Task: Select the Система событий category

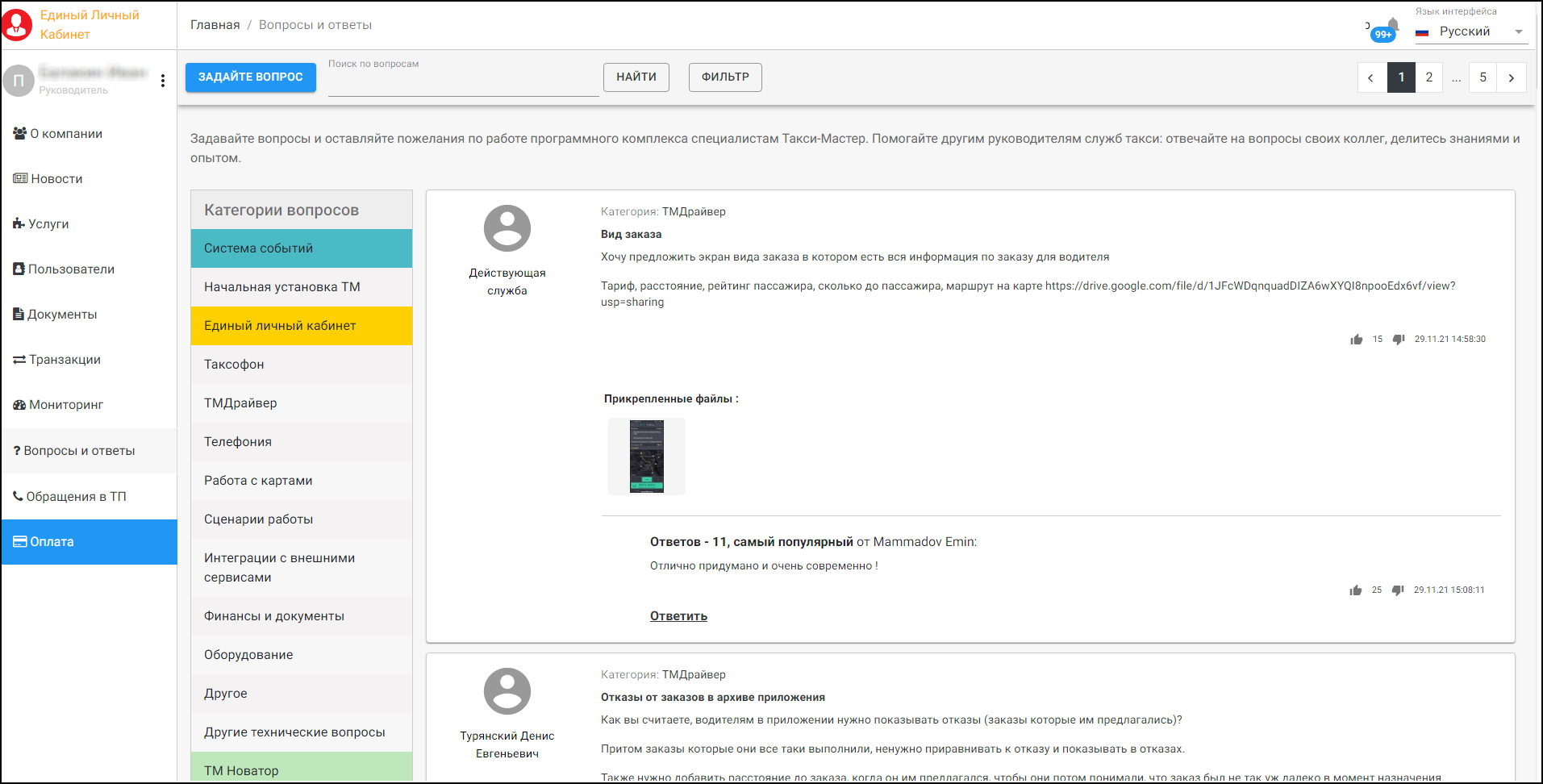Action: [x=258, y=248]
